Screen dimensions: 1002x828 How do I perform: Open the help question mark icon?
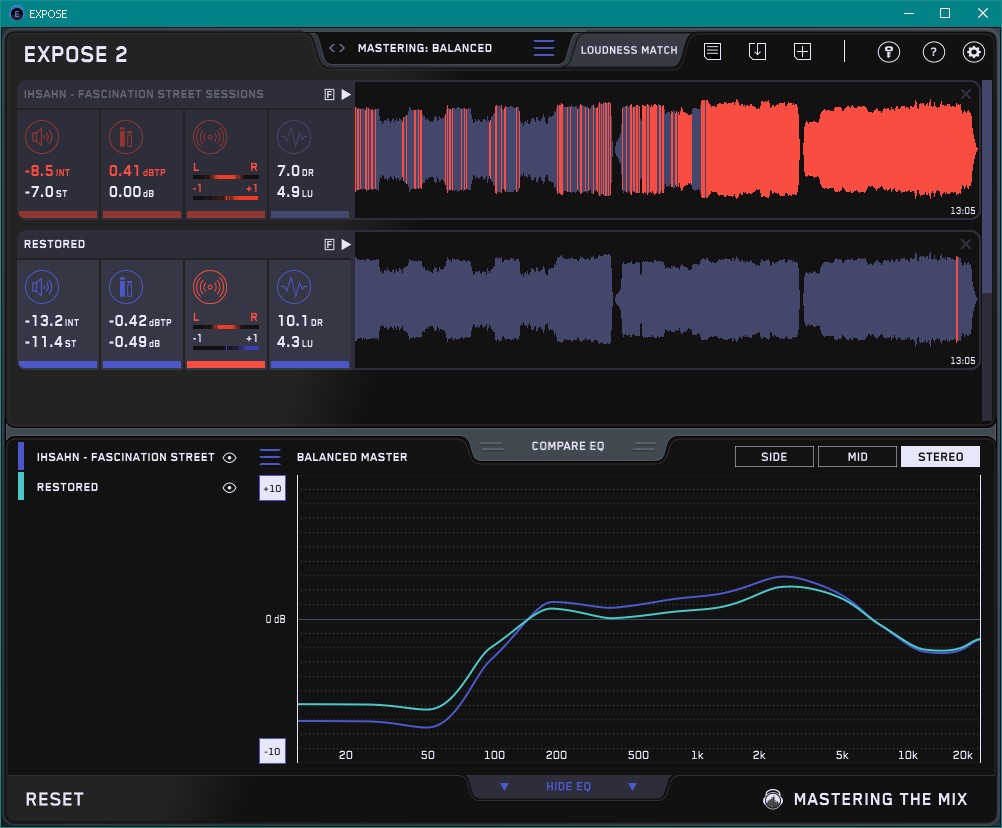tap(933, 52)
